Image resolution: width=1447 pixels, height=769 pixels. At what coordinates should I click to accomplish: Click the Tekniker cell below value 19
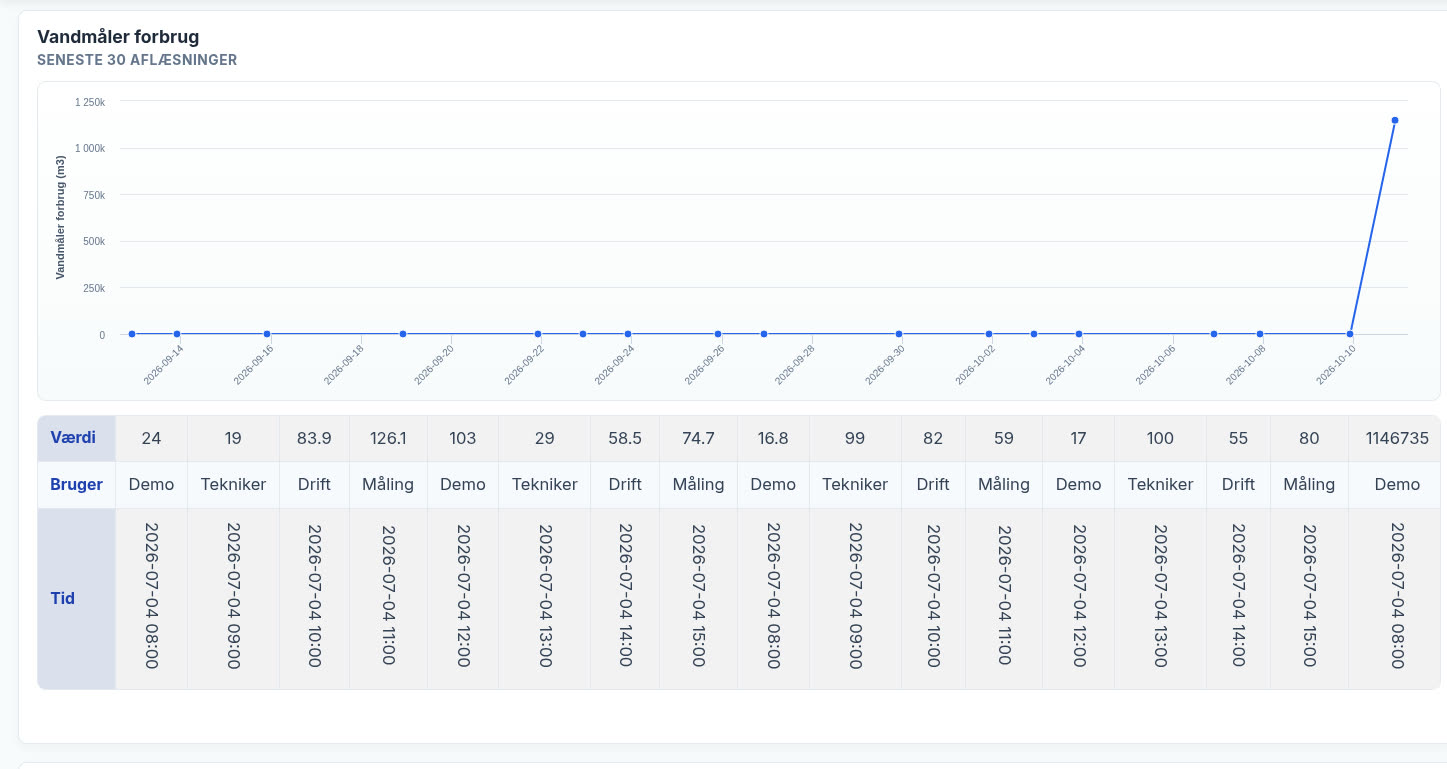233,484
